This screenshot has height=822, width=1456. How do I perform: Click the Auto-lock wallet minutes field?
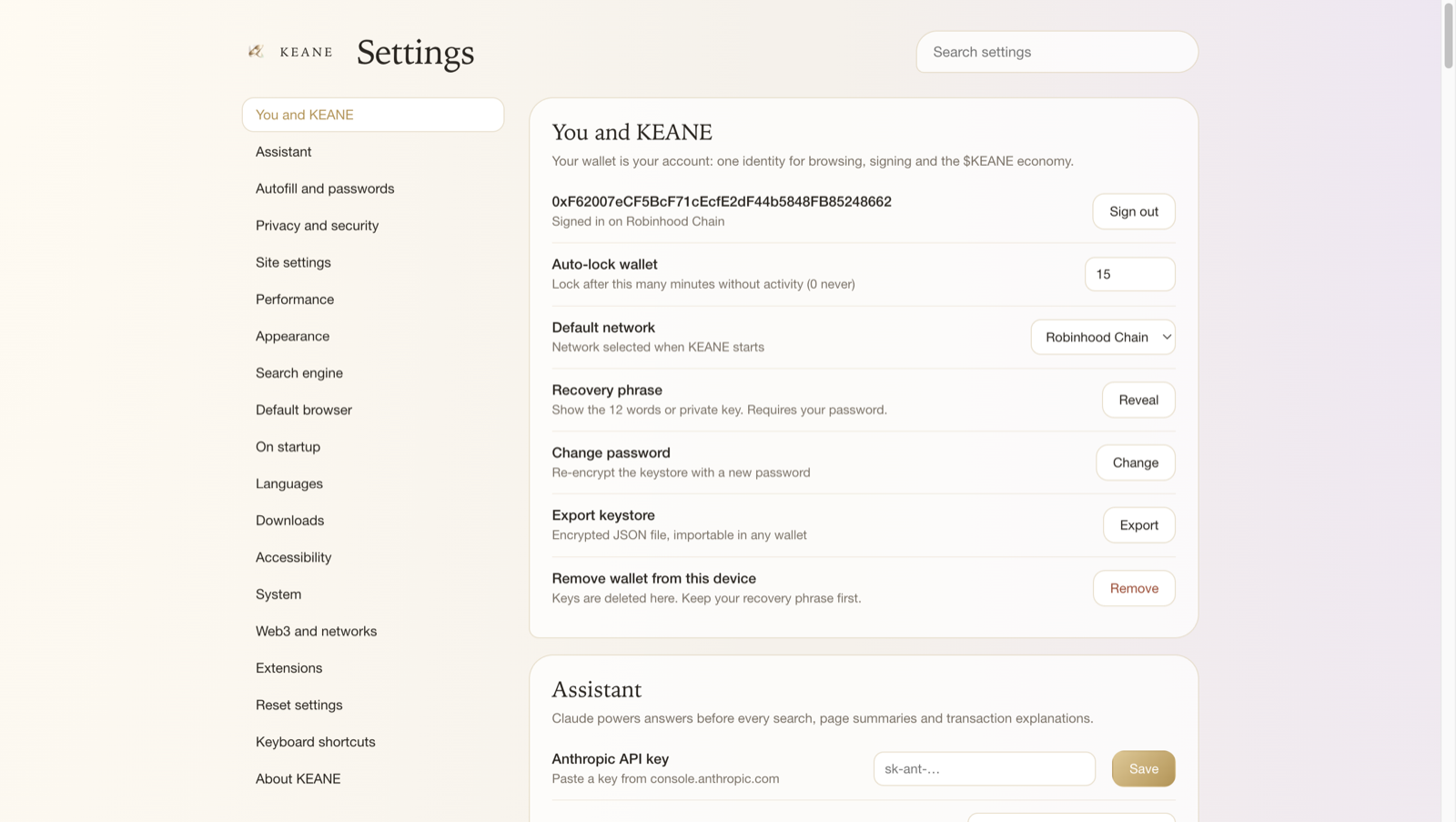[x=1130, y=274]
